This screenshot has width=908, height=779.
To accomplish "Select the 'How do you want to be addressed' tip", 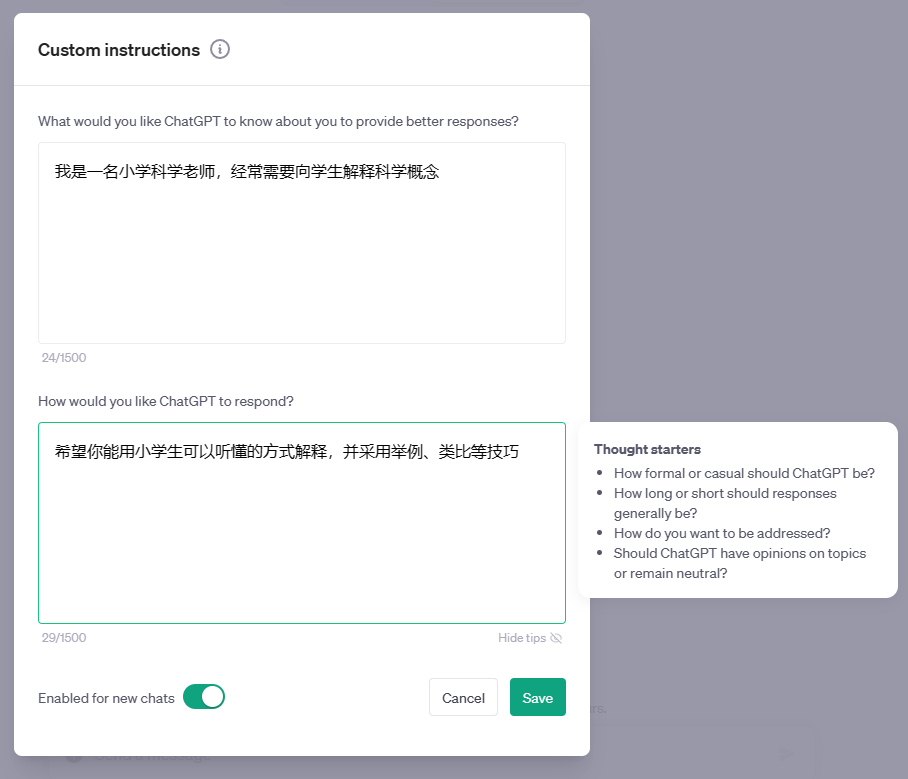I will point(722,533).
